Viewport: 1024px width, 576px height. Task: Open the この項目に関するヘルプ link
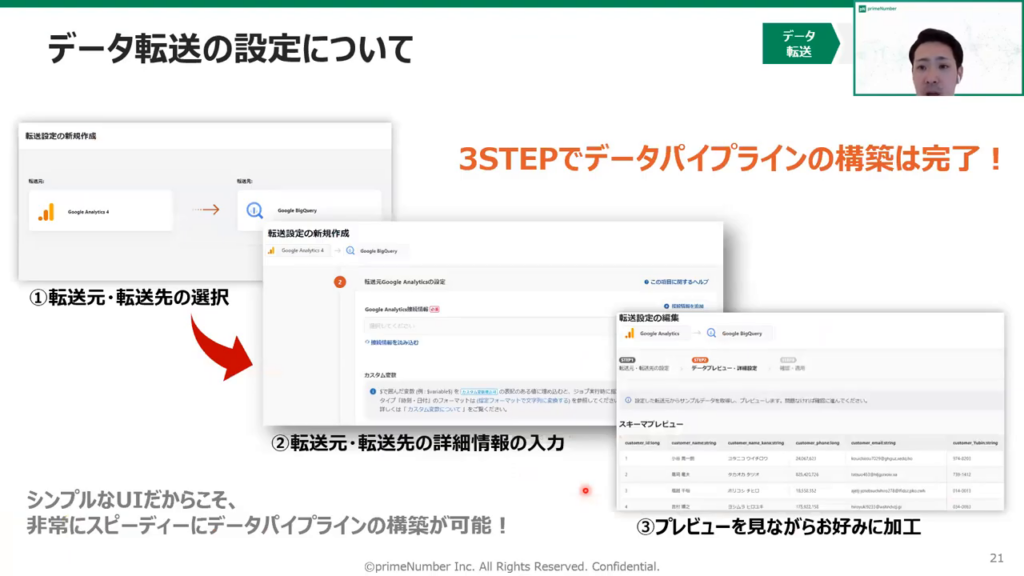pos(677,283)
